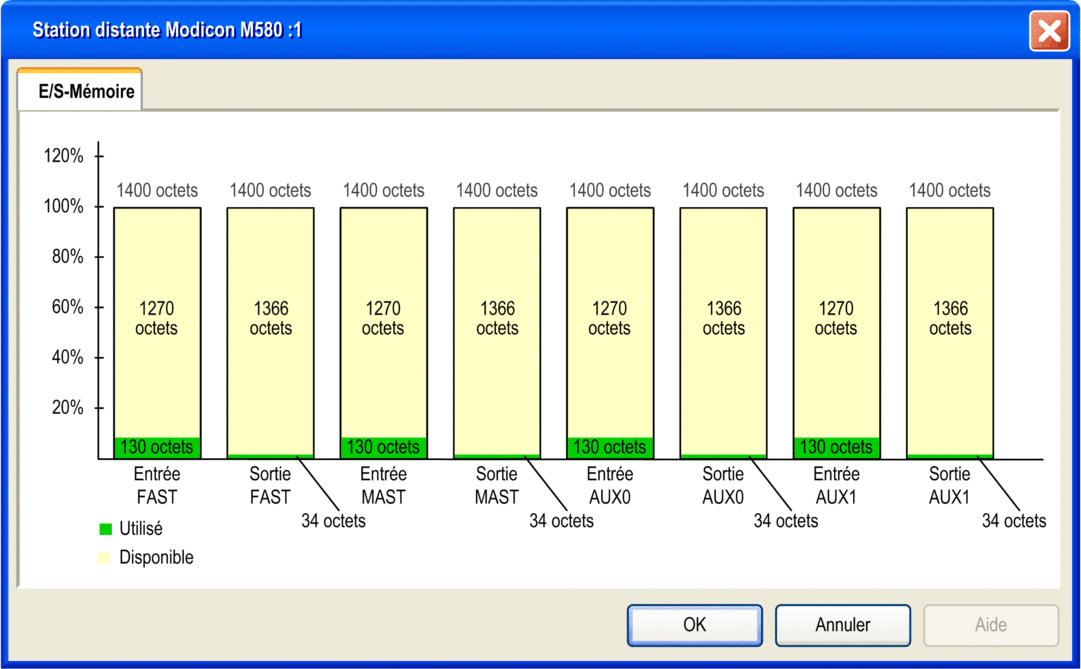The image size is (1081, 669).
Task: Click the 100% axis value
Action: pyautogui.click(x=63, y=206)
